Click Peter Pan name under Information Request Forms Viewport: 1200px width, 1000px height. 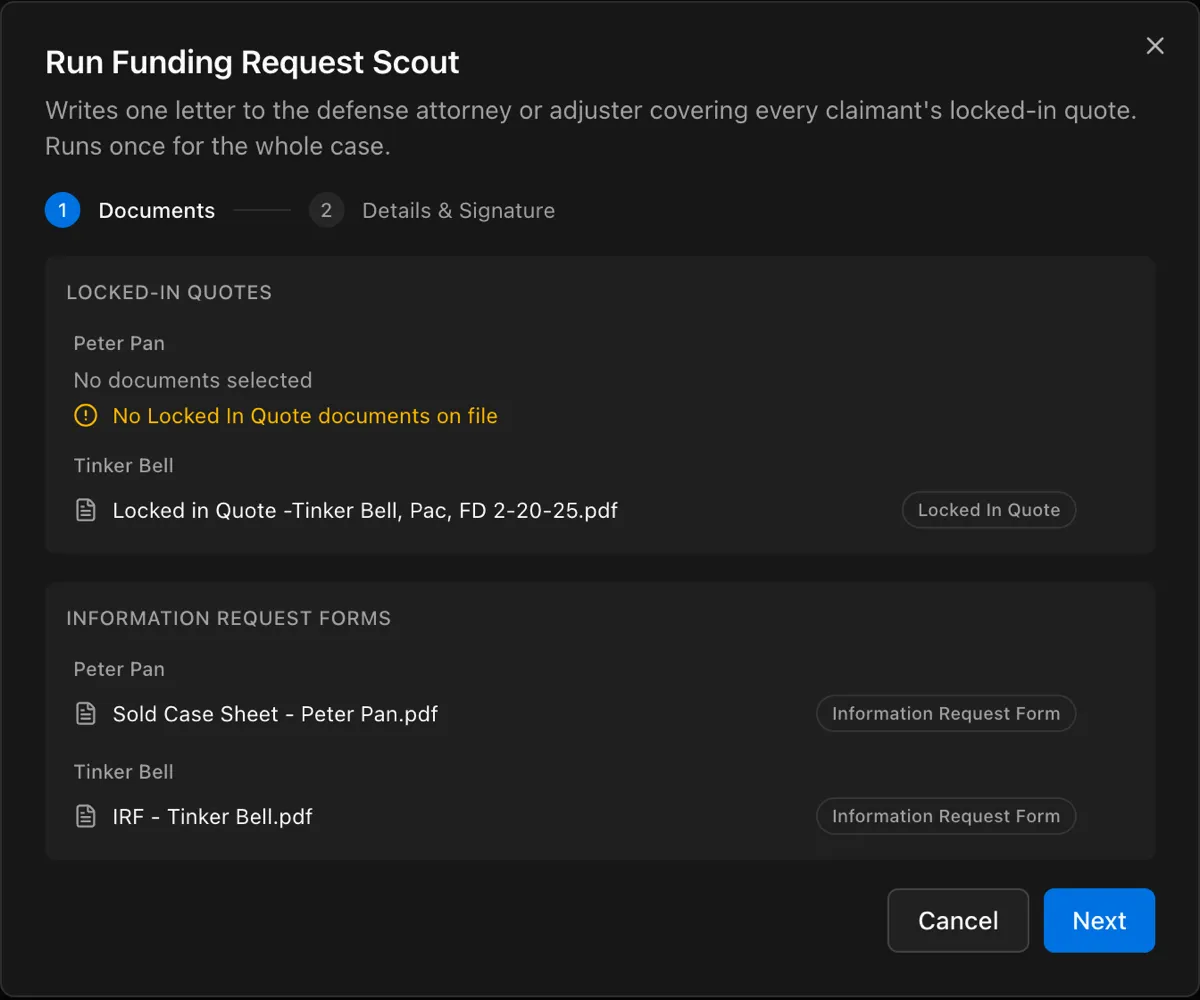point(119,669)
